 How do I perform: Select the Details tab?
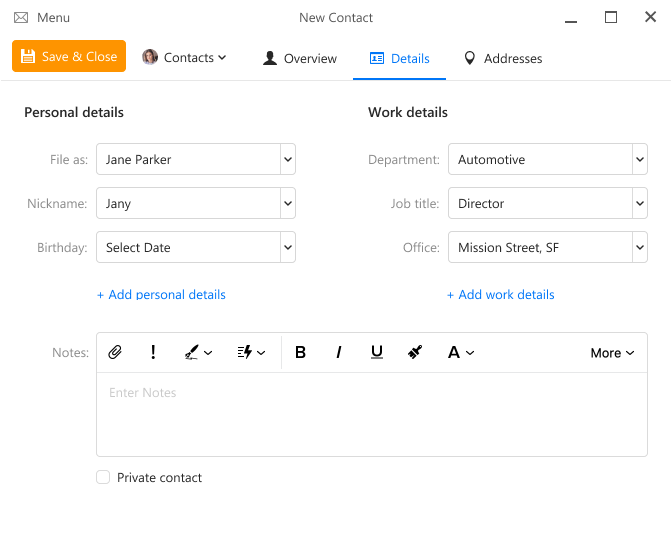pos(399,58)
